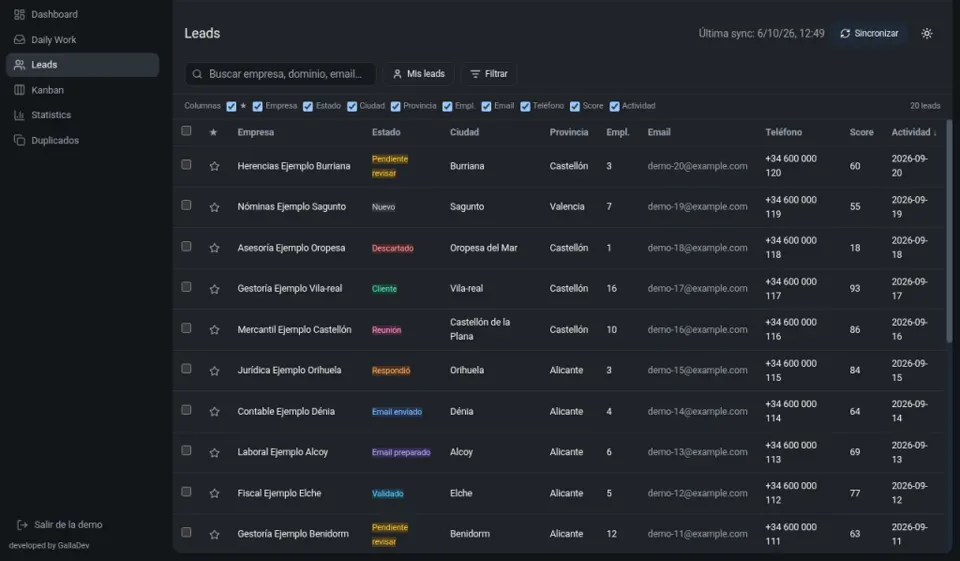Image resolution: width=960 pixels, height=561 pixels.
Task: Click the magnifier icon in search box
Action: (197, 74)
